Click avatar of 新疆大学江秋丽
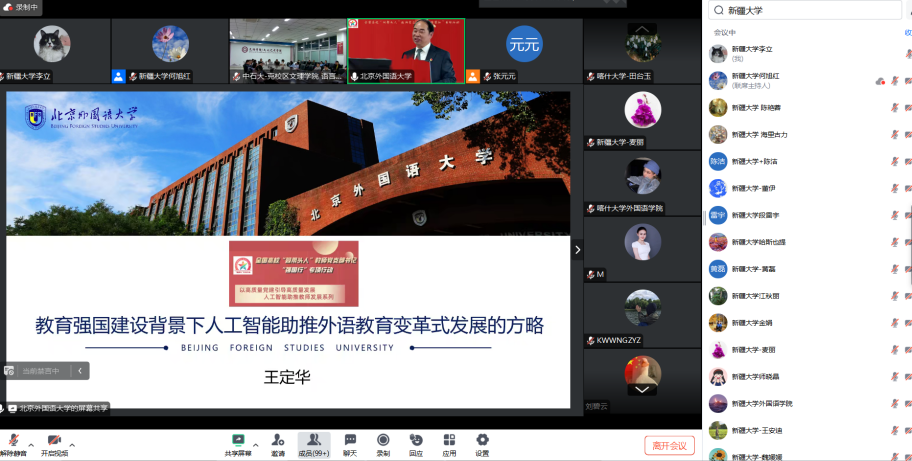Screen dimensions: 912x461 coord(718,296)
